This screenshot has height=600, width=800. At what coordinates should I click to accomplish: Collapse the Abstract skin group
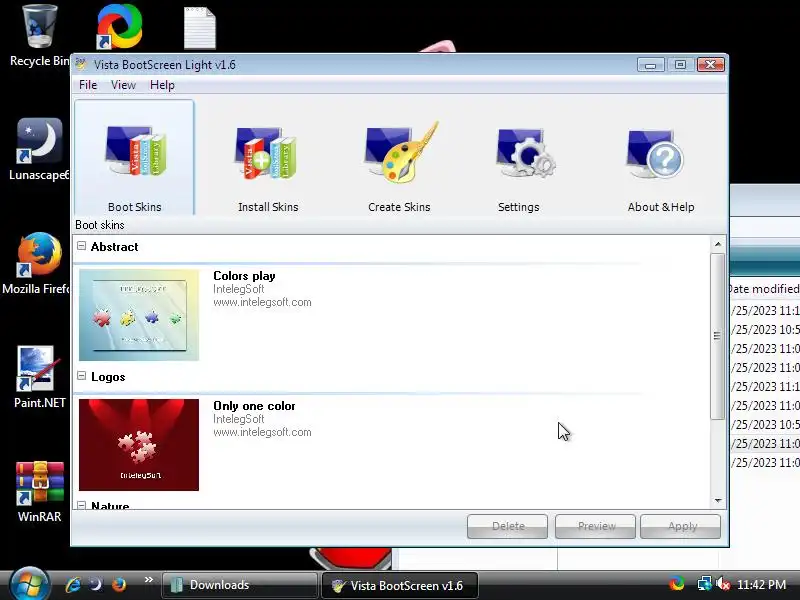(81, 246)
